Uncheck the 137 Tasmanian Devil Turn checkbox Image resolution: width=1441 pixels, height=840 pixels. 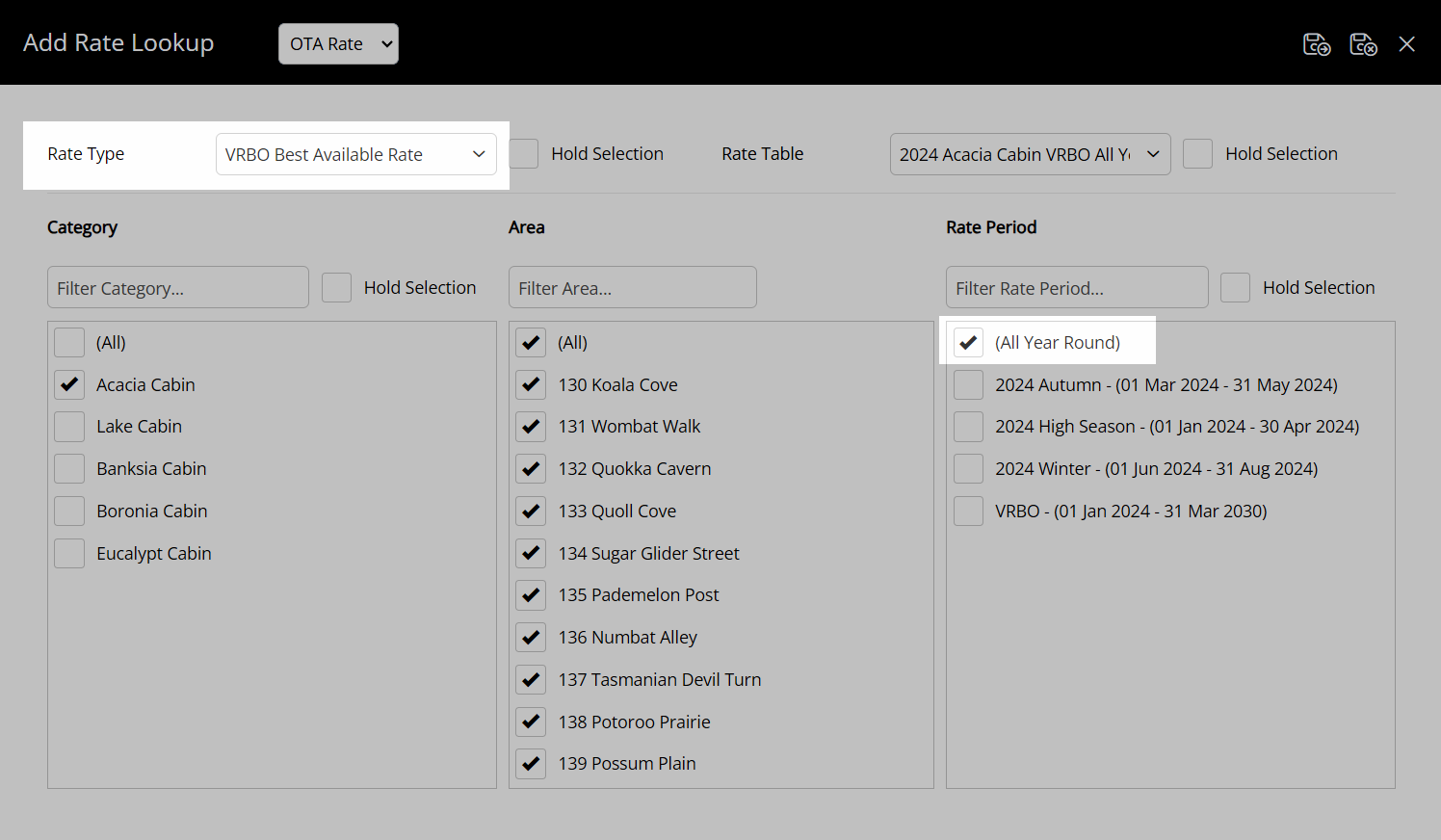(x=531, y=680)
